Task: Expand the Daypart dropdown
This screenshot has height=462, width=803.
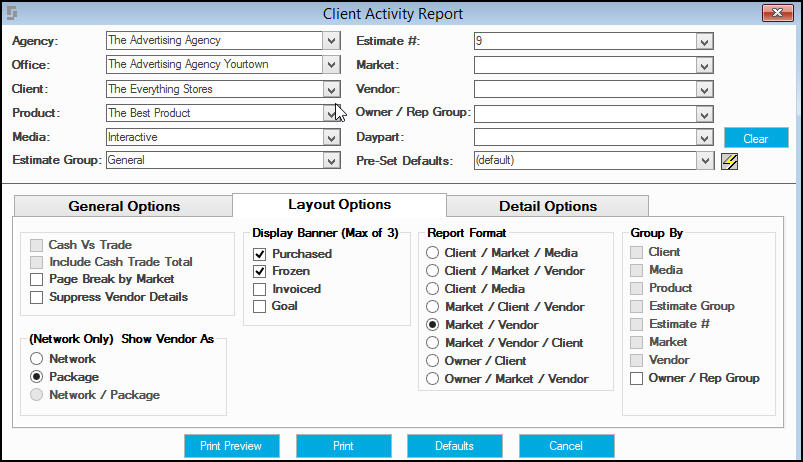Action: [x=704, y=137]
